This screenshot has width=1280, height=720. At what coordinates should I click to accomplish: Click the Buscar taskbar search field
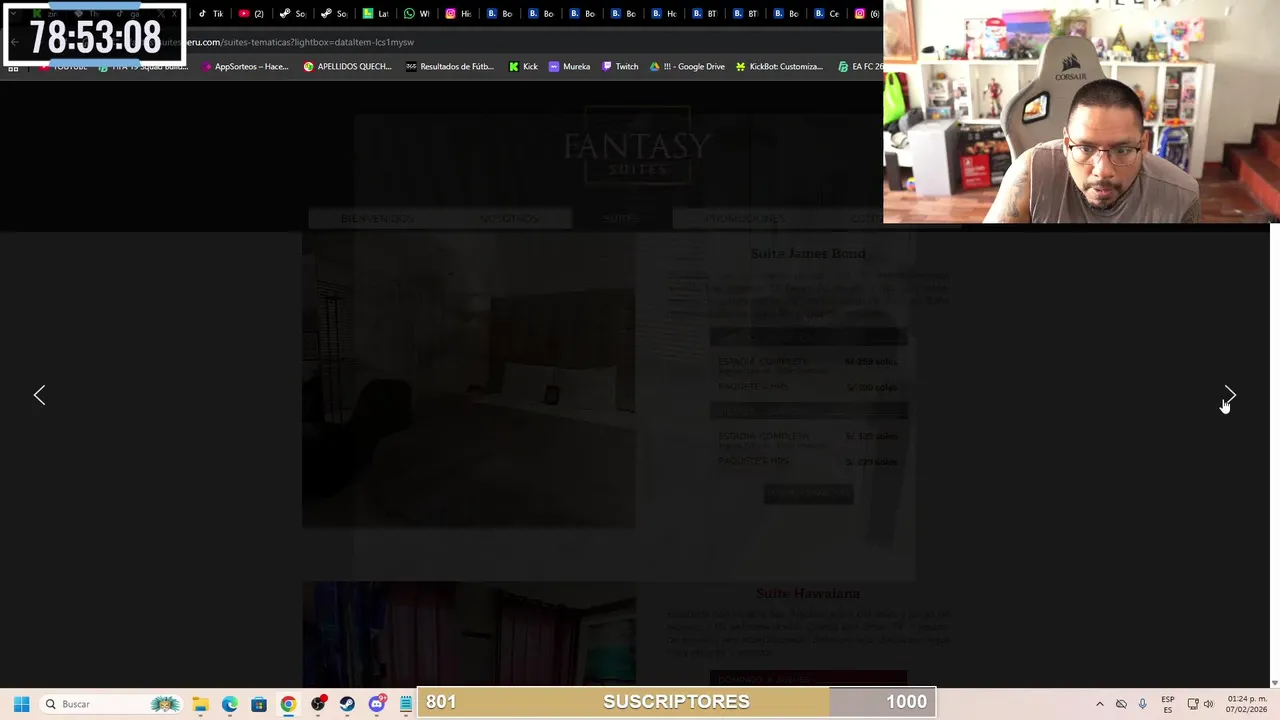tap(111, 704)
